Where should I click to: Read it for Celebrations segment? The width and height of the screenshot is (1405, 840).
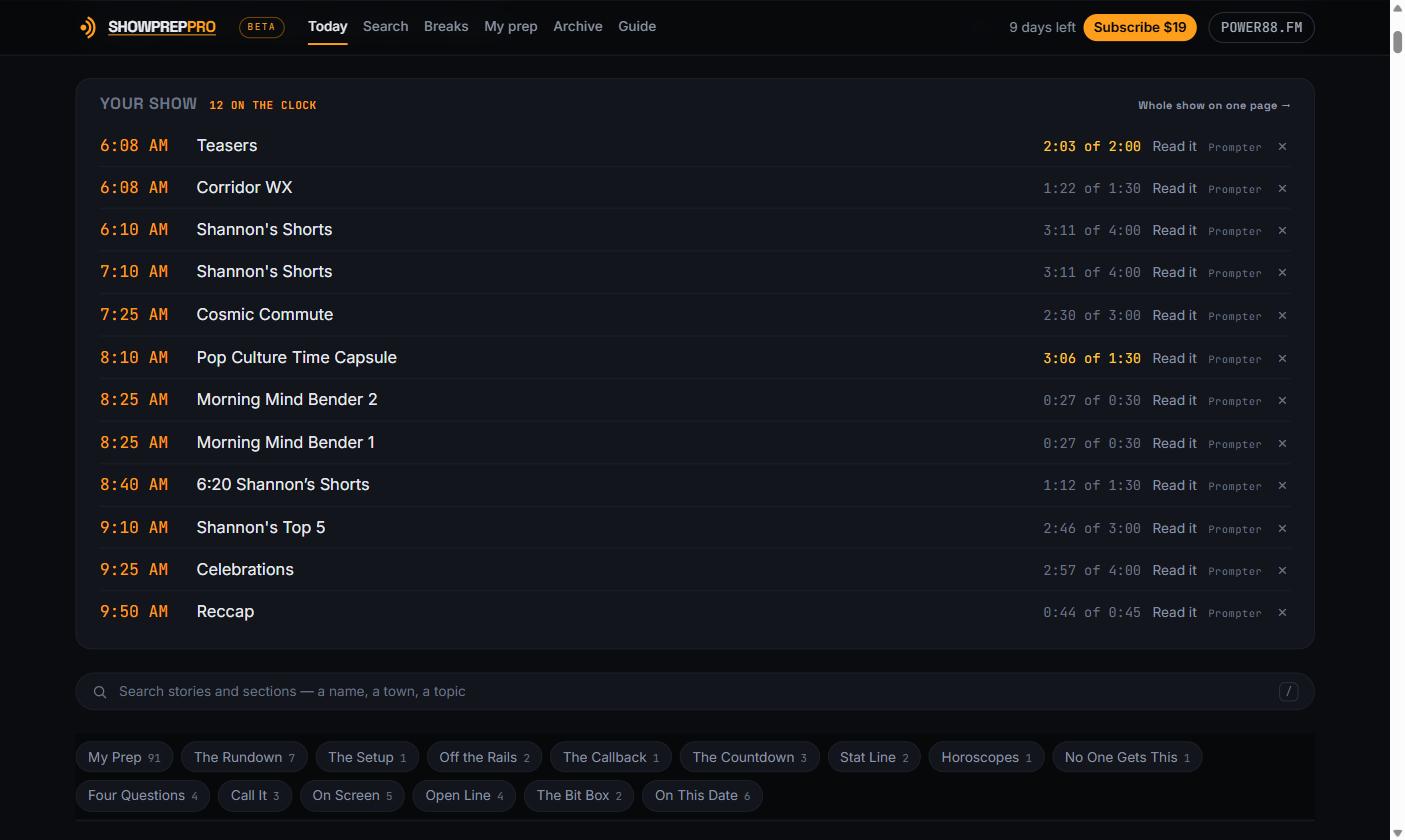point(1174,570)
